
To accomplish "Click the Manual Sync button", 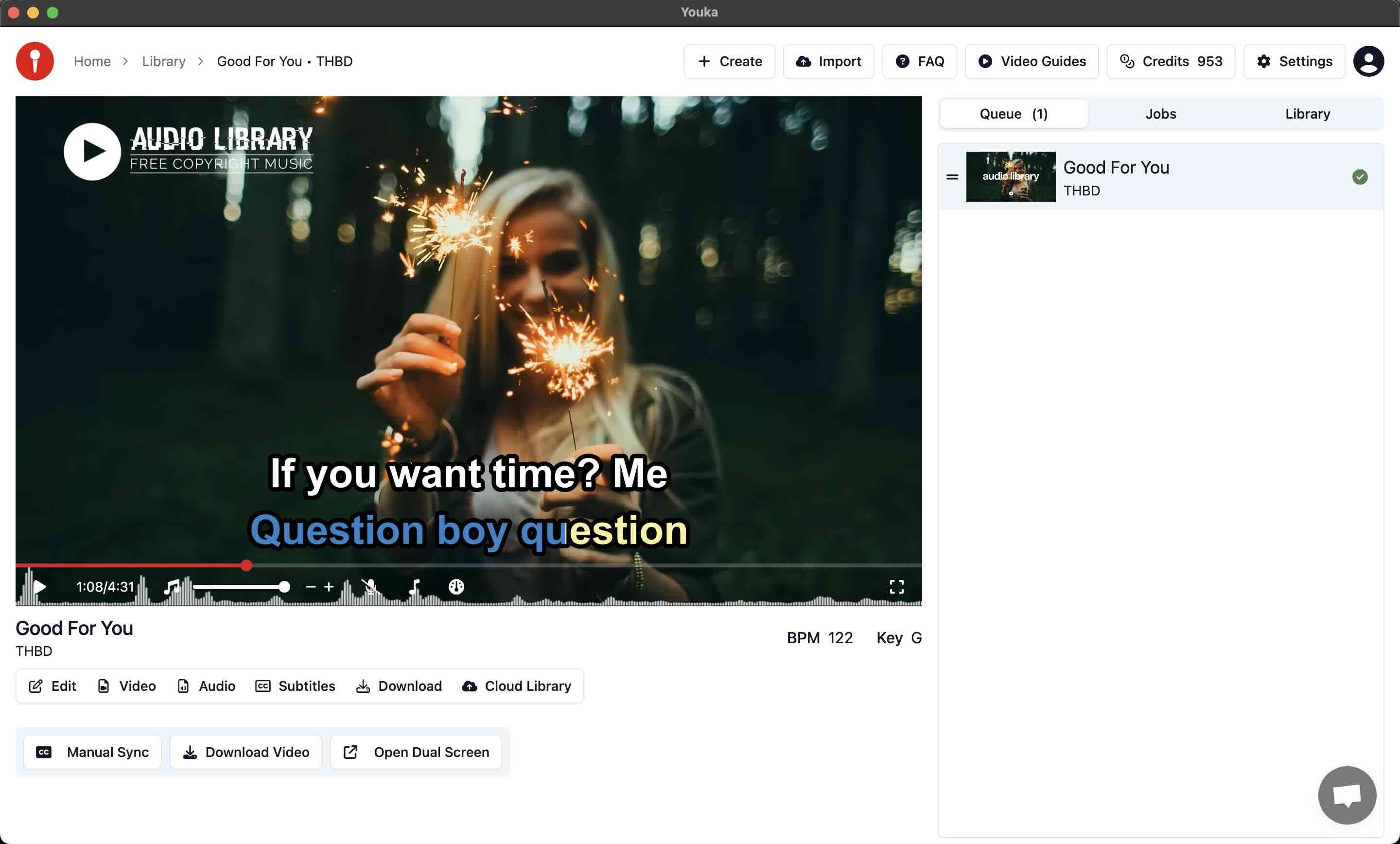I will coord(93,752).
